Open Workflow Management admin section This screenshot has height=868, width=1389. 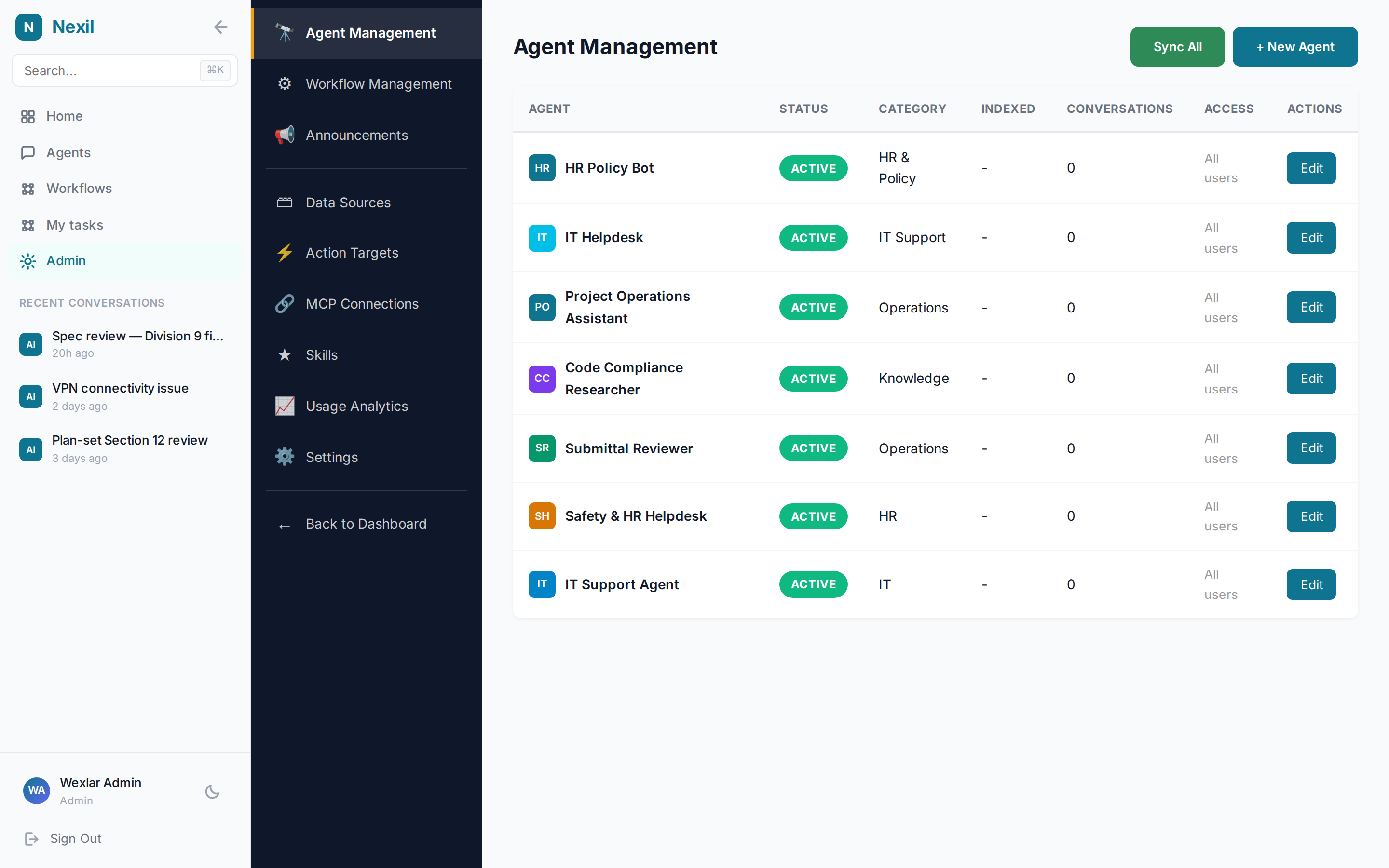[x=367, y=84]
